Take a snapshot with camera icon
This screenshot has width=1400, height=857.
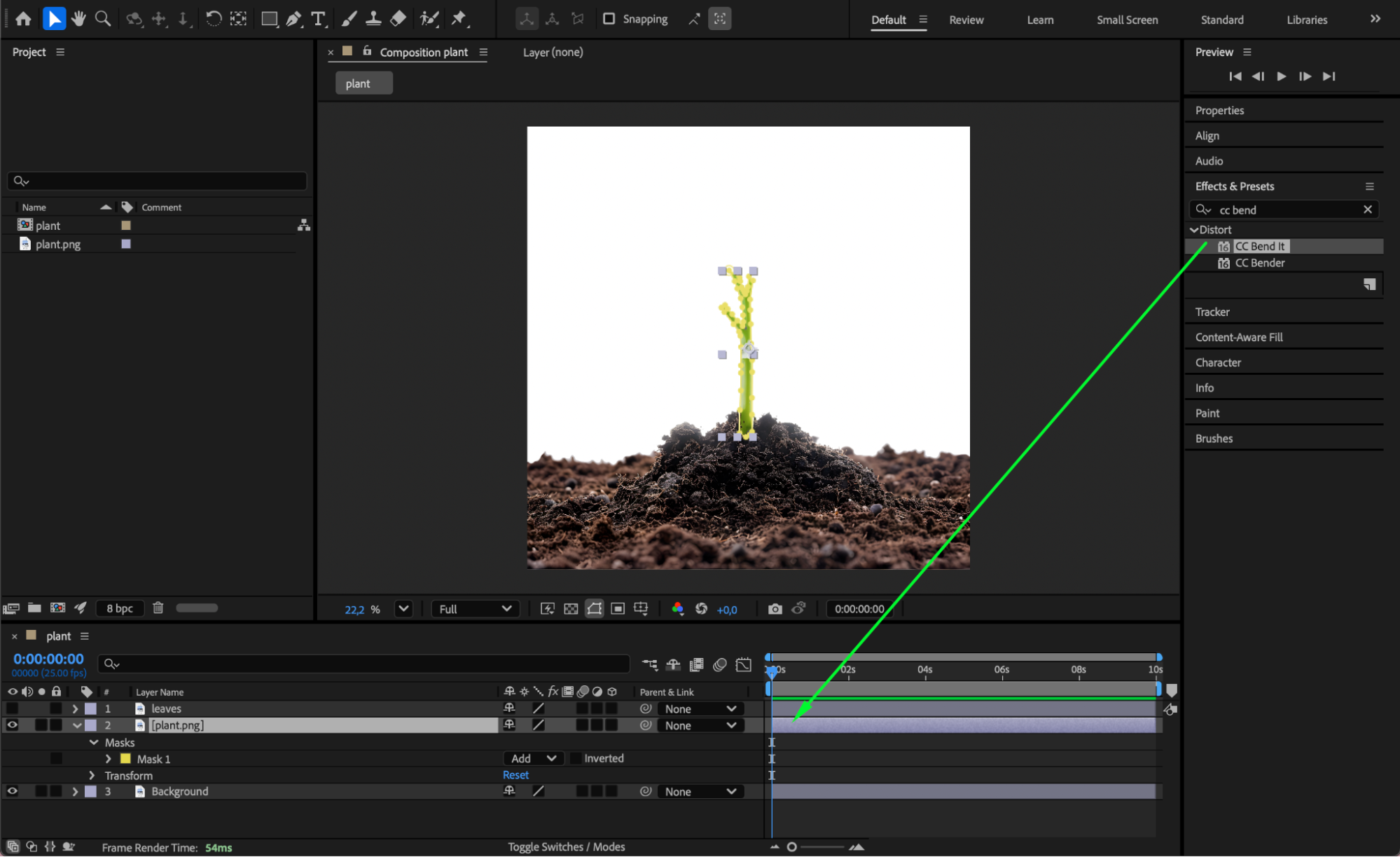775,609
